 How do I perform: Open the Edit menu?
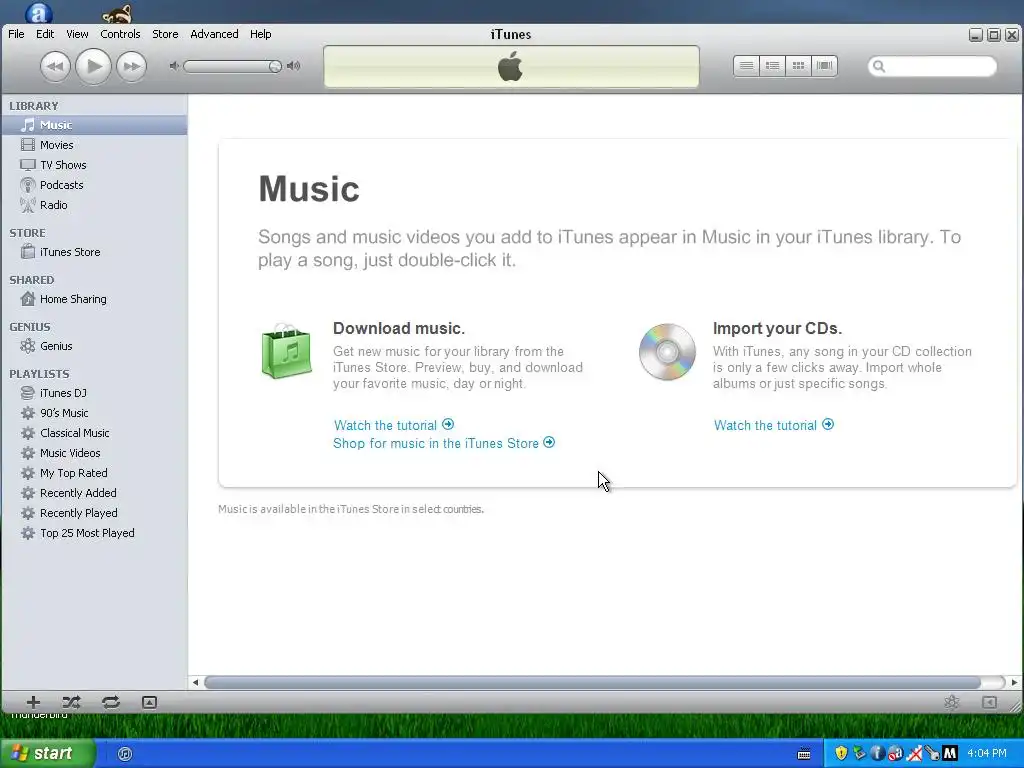pyautogui.click(x=45, y=34)
